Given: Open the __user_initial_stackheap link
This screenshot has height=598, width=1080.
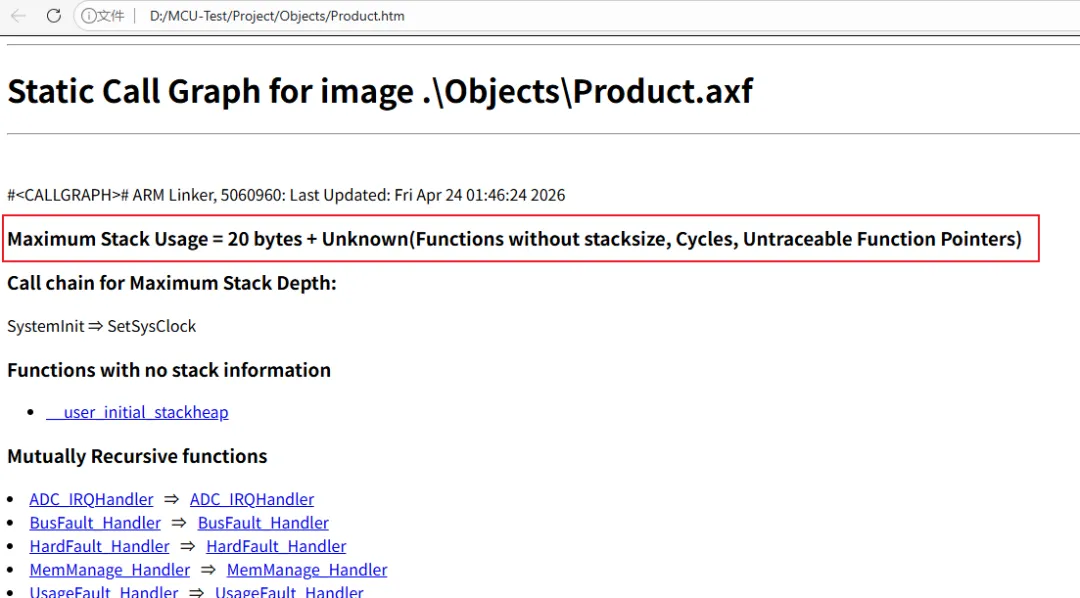Looking at the screenshot, I should pos(137,412).
